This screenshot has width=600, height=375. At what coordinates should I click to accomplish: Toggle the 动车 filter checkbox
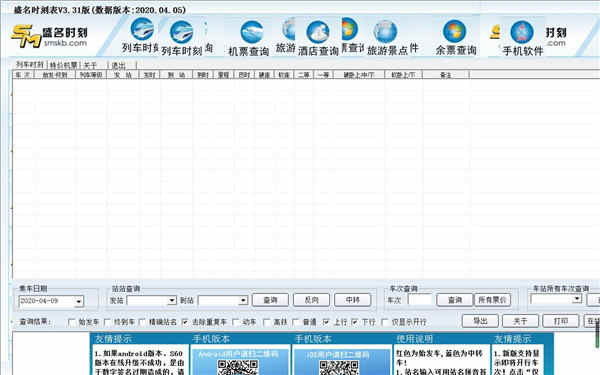coord(235,322)
